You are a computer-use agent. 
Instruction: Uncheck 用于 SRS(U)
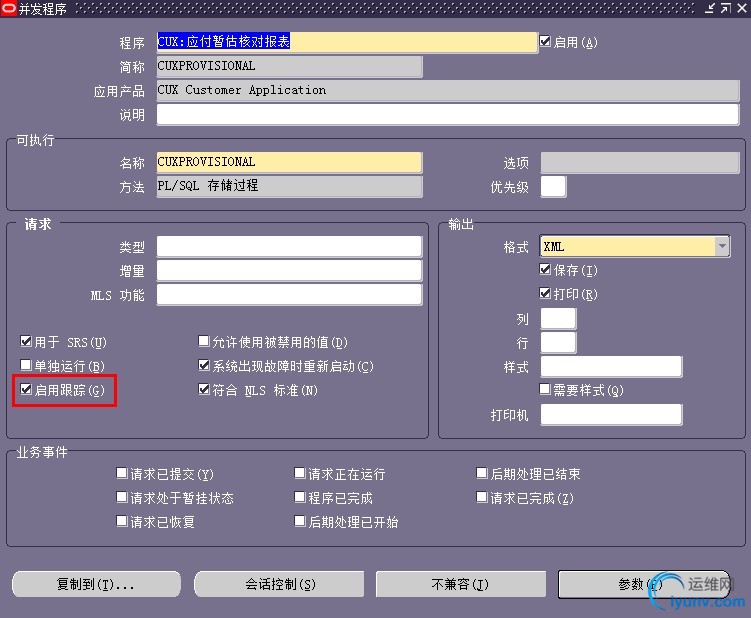point(26,342)
